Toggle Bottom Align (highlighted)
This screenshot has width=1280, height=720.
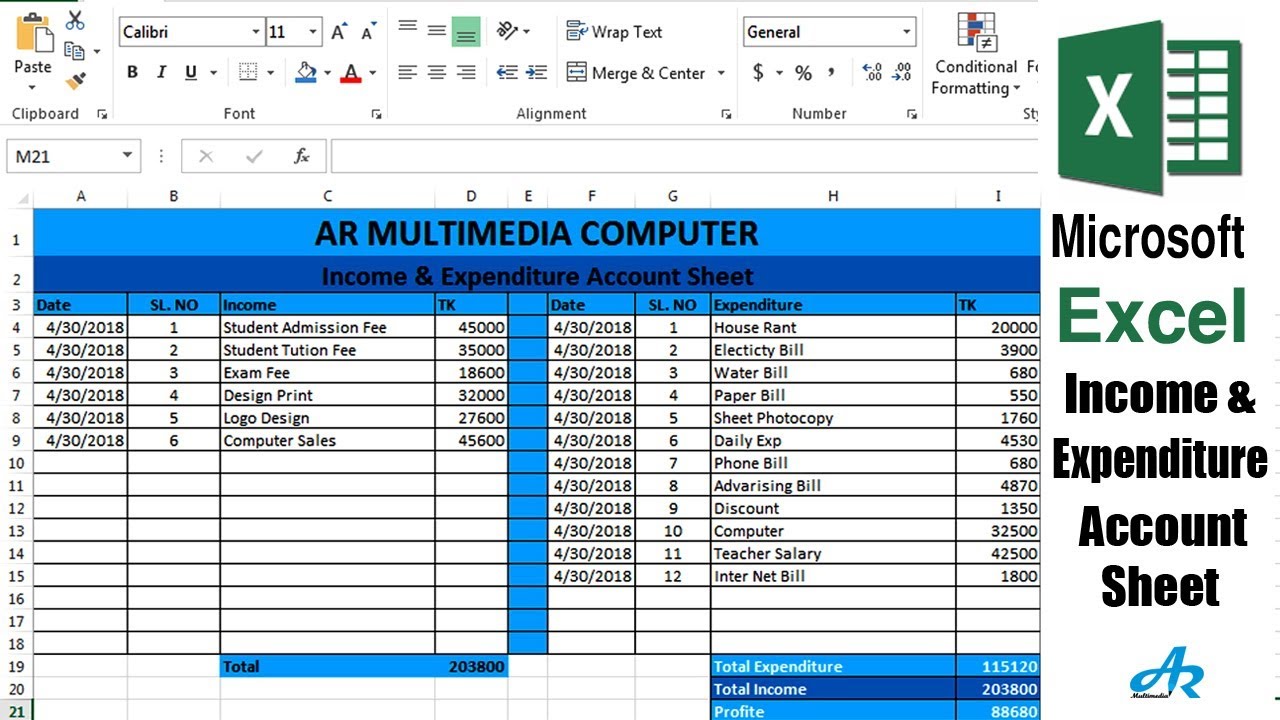[466, 31]
